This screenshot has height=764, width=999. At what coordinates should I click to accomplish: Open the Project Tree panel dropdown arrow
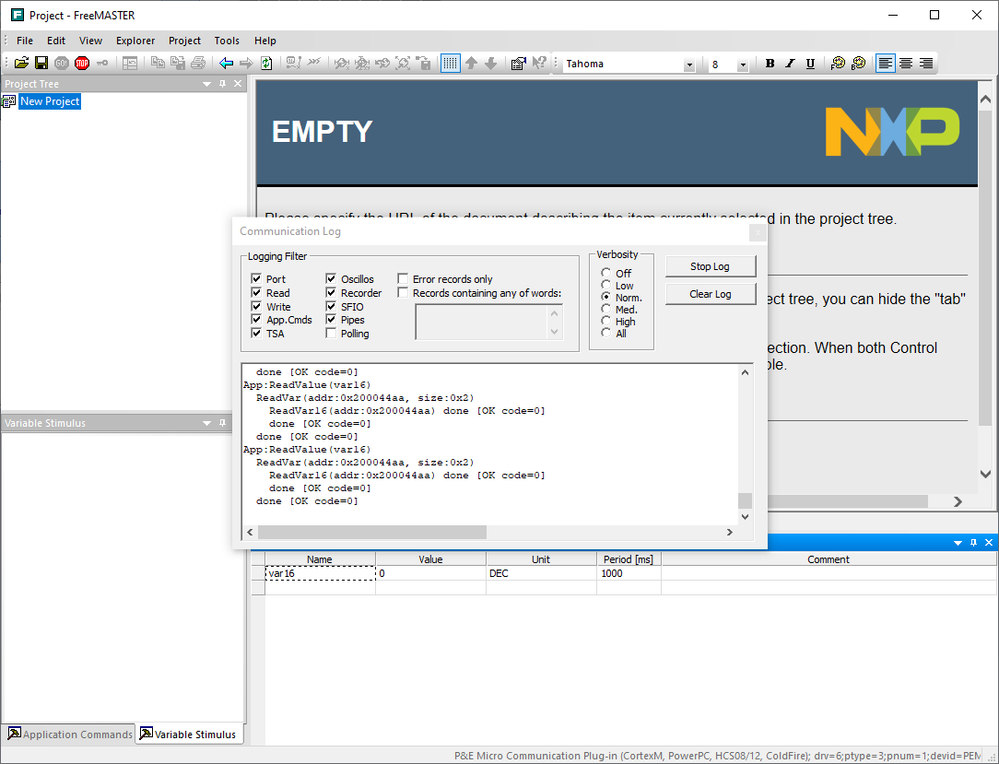(207, 84)
